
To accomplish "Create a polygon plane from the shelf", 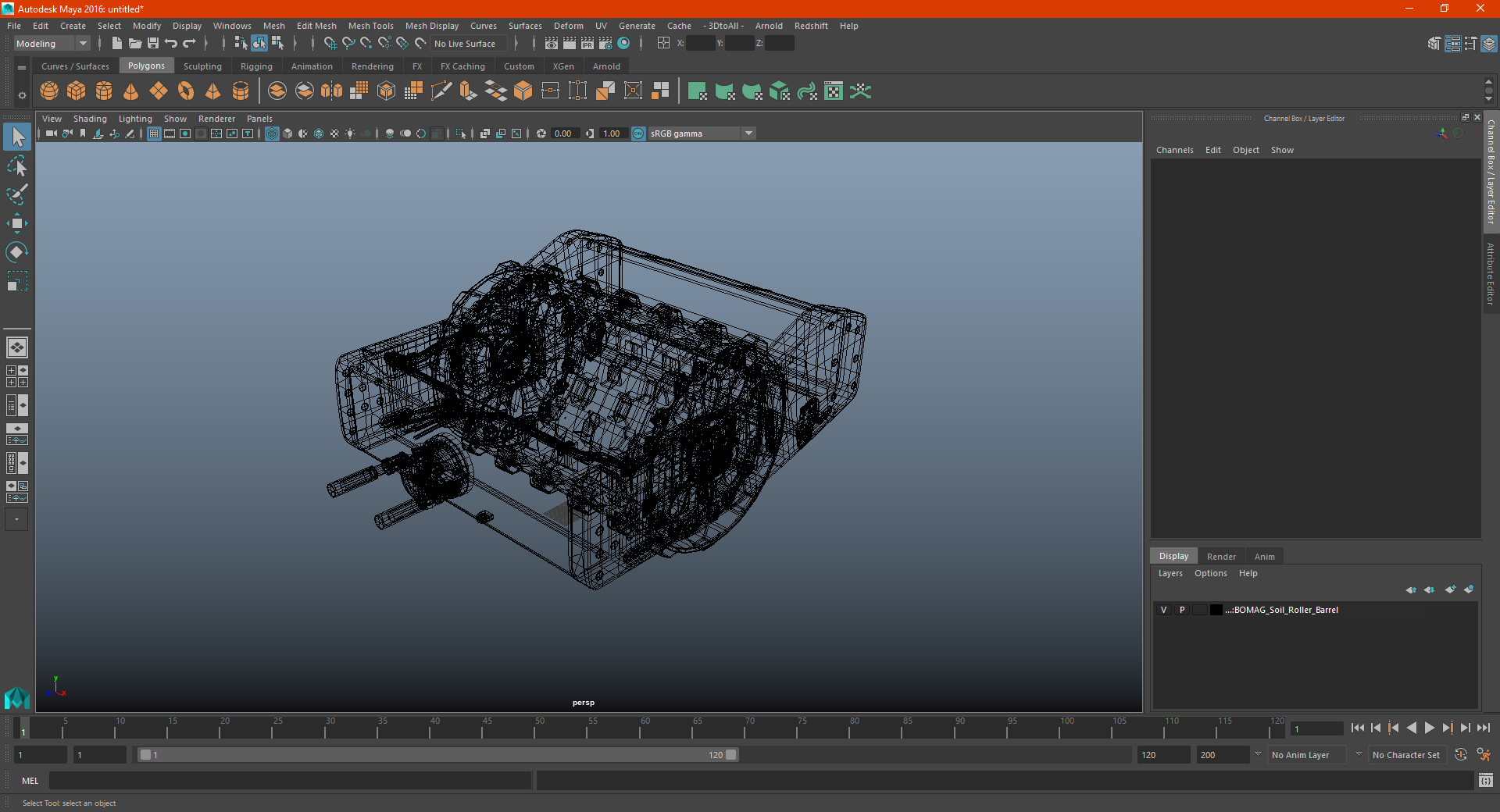I will coord(159,91).
